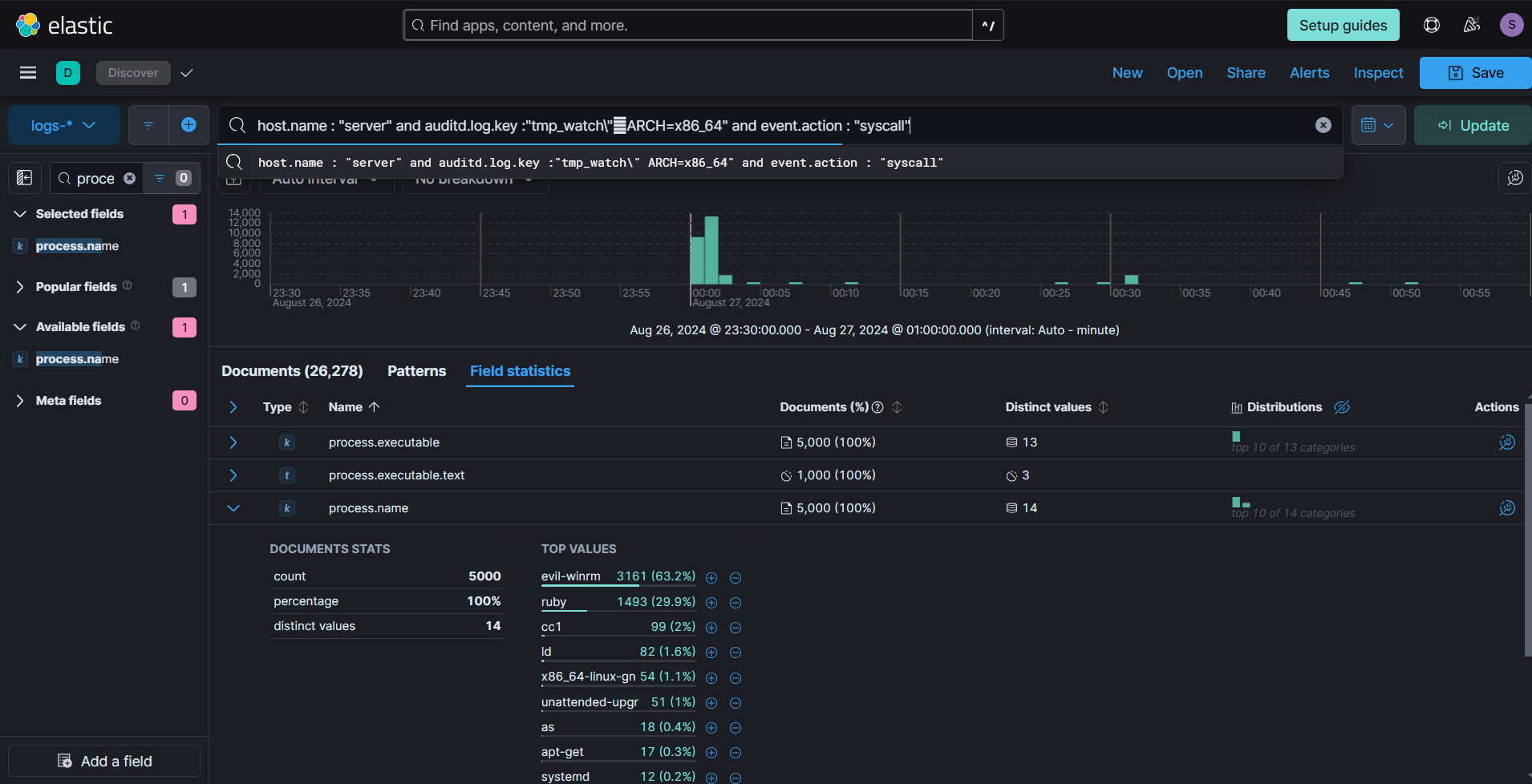The height and width of the screenshot is (784, 1532).
Task: Filter out ld value
Action: tap(736, 653)
